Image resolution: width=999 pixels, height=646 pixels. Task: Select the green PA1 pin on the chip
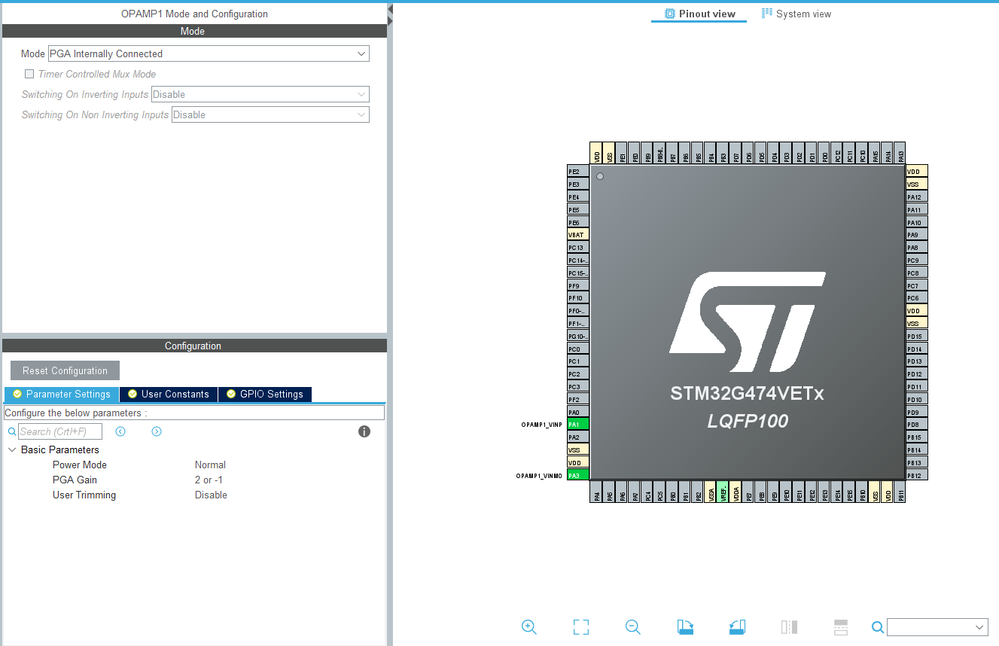tap(578, 425)
